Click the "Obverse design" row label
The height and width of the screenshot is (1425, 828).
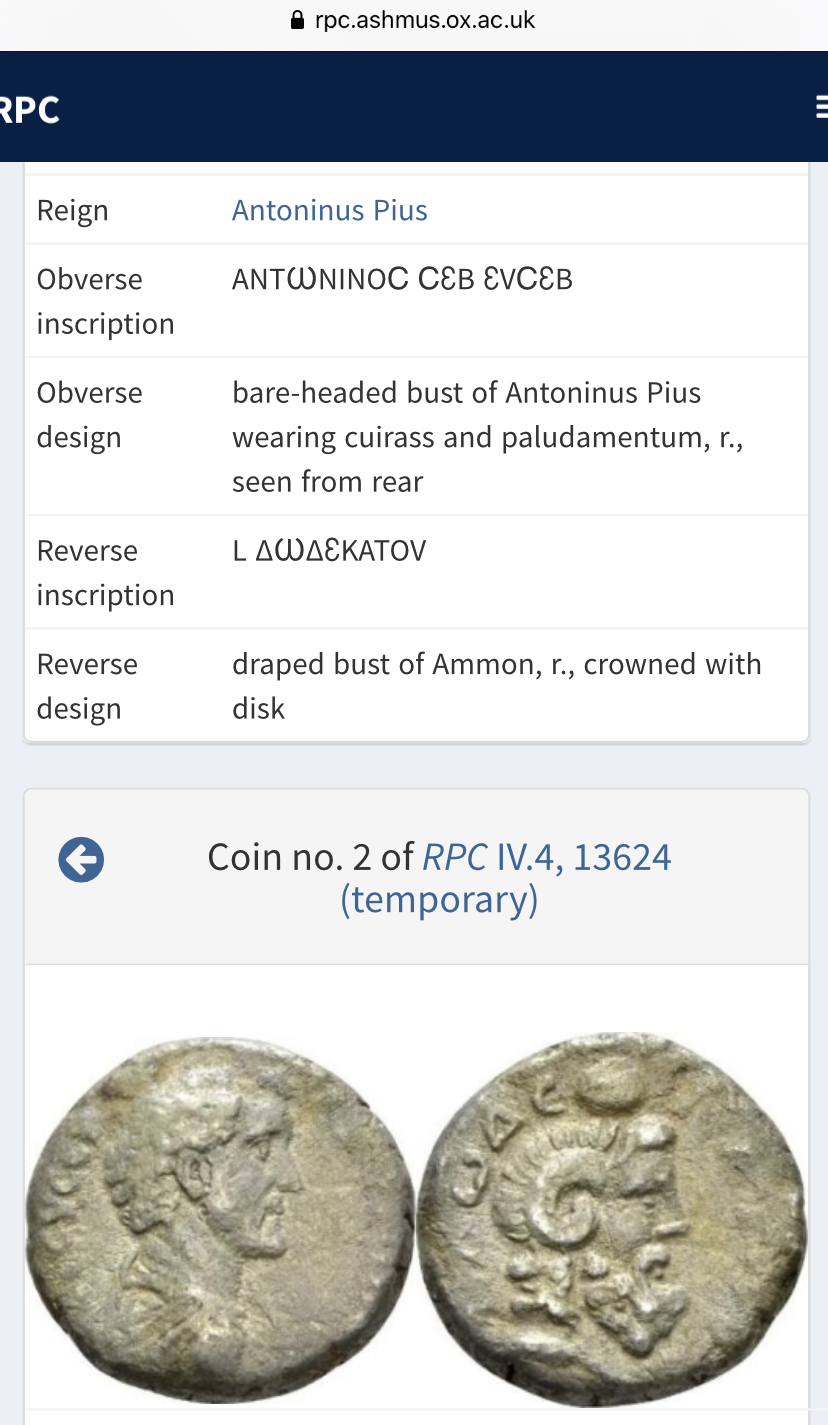89,415
